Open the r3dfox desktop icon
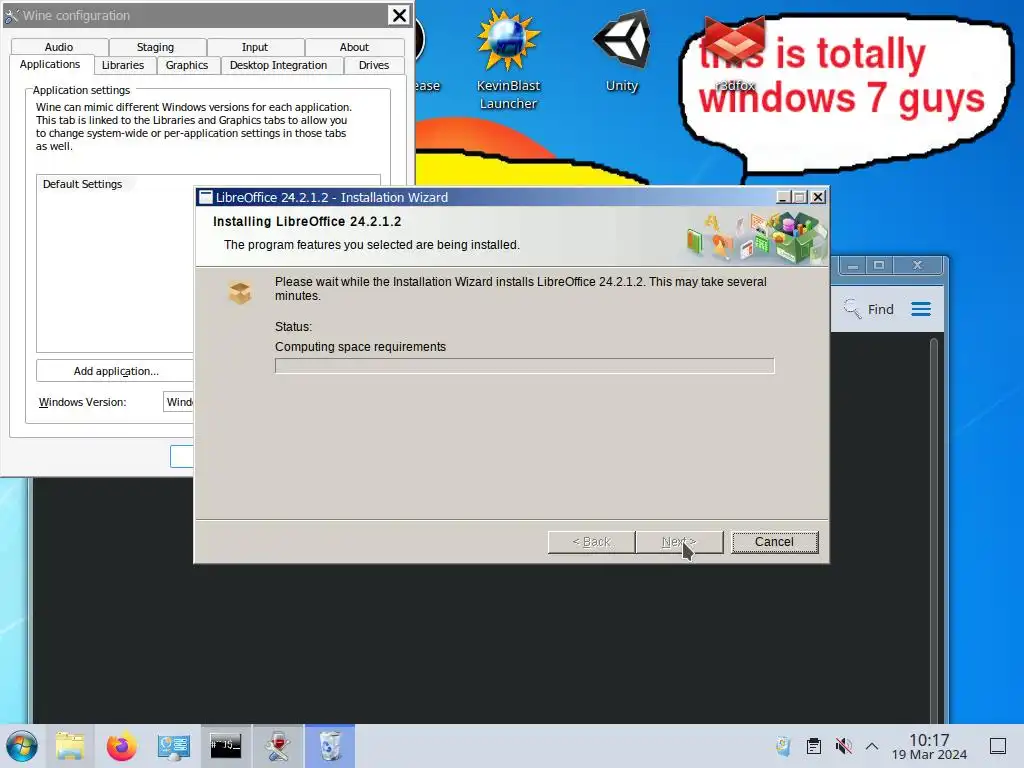Viewport: 1024px width, 768px height. click(735, 56)
